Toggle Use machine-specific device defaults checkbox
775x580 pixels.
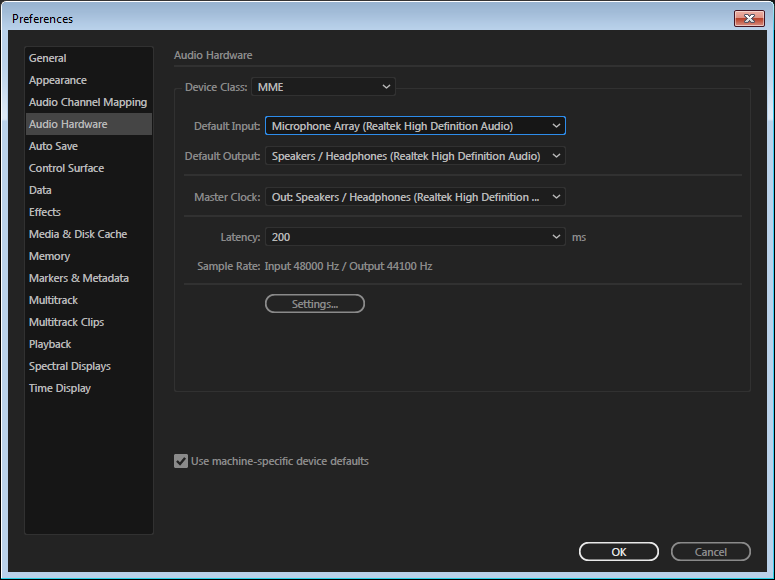coord(181,461)
